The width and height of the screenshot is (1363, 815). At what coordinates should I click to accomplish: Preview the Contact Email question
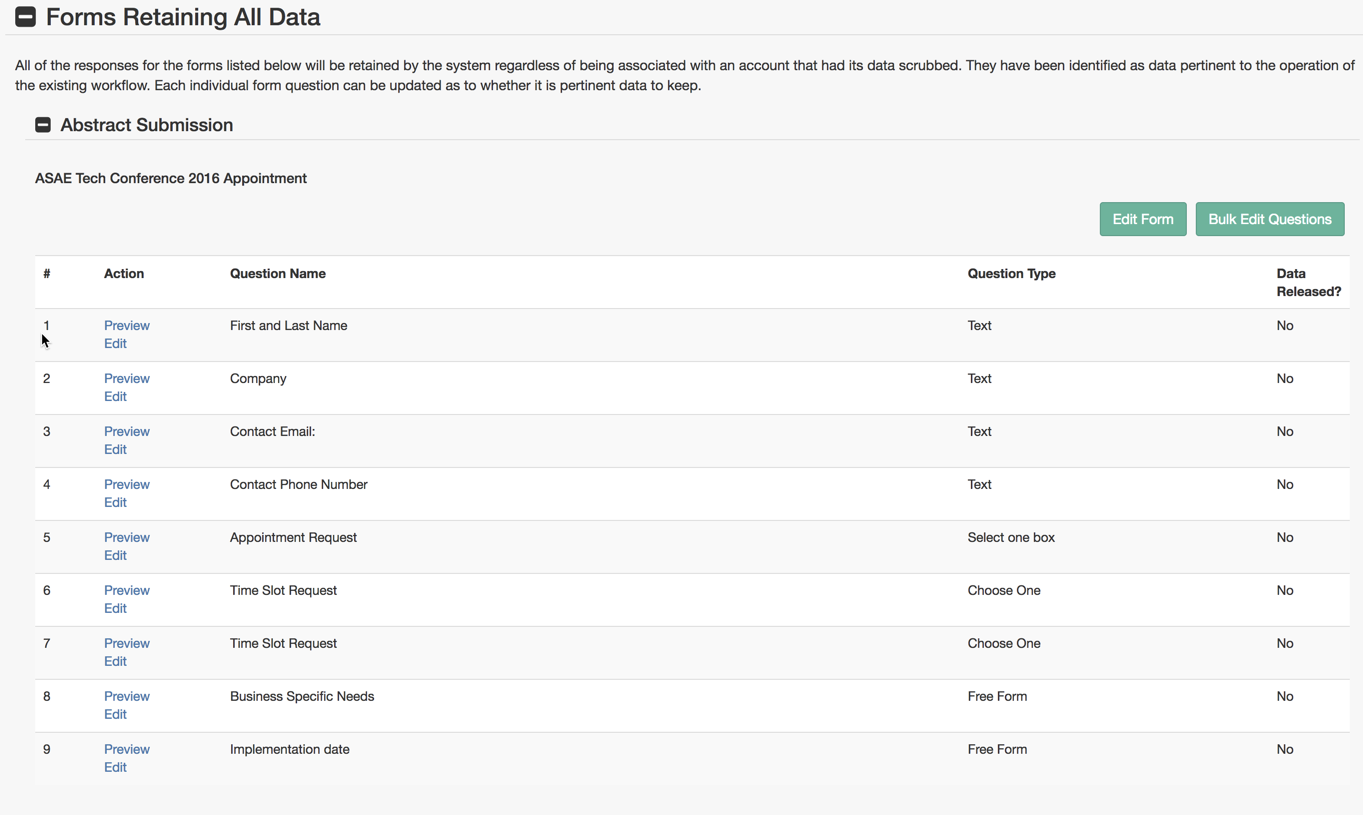pyautogui.click(x=127, y=432)
